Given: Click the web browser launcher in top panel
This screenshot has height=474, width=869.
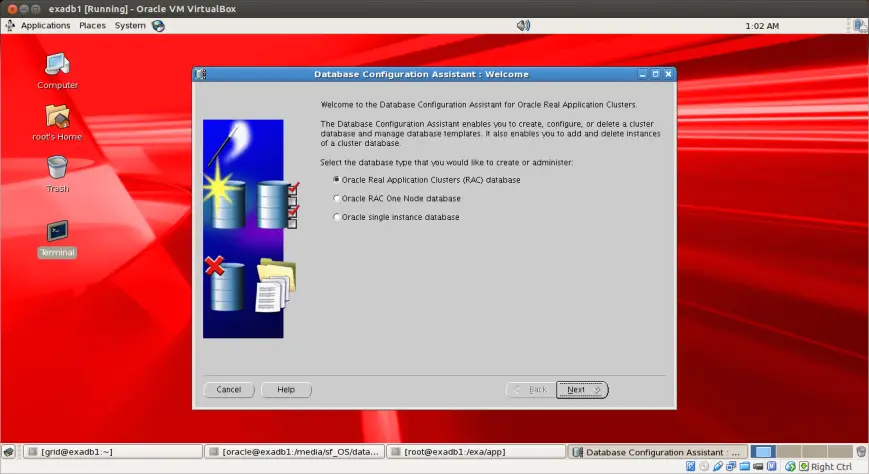Looking at the screenshot, I should pos(158,26).
